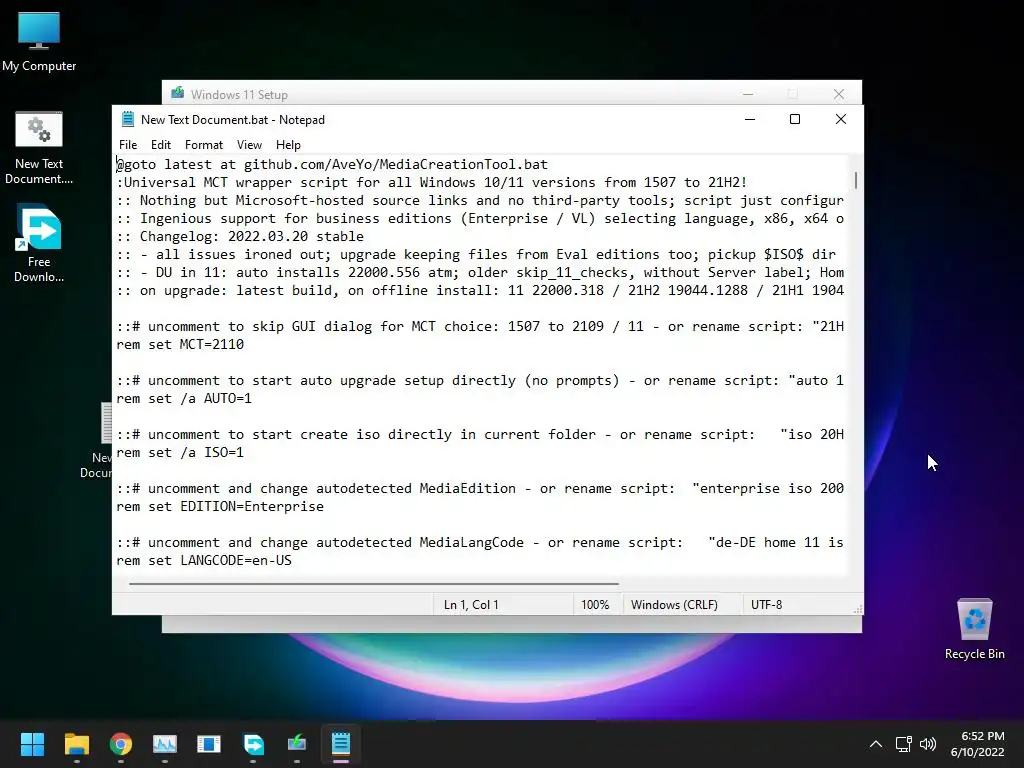Open Recycle Bin on desktop
Image resolution: width=1024 pixels, height=768 pixels.
[974, 628]
